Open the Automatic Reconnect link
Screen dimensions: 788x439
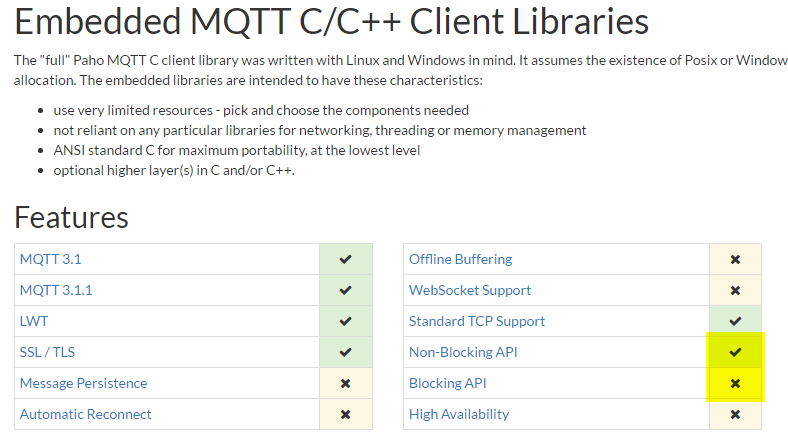pos(86,414)
